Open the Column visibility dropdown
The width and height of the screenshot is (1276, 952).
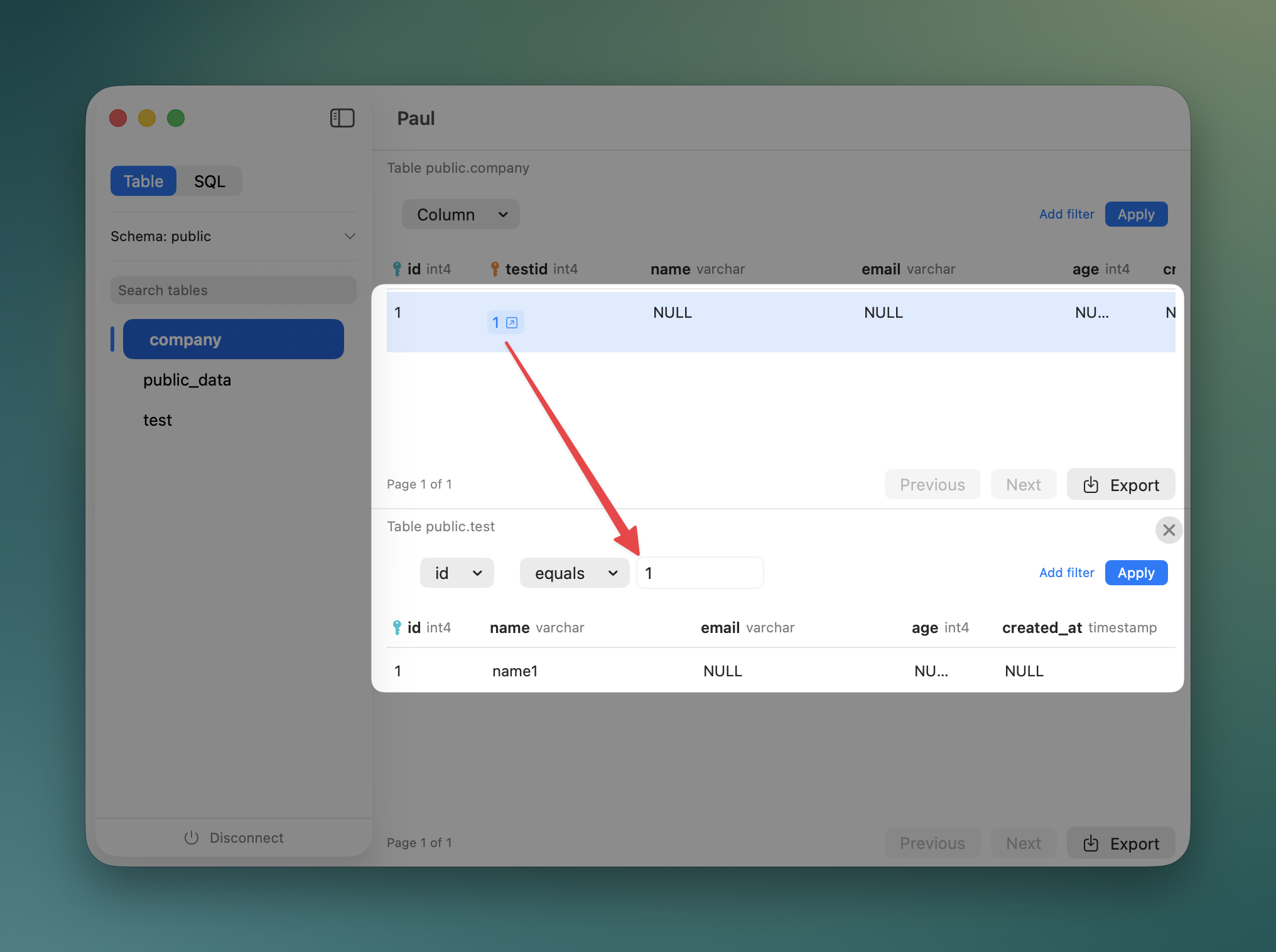pyautogui.click(x=460, y=214)
